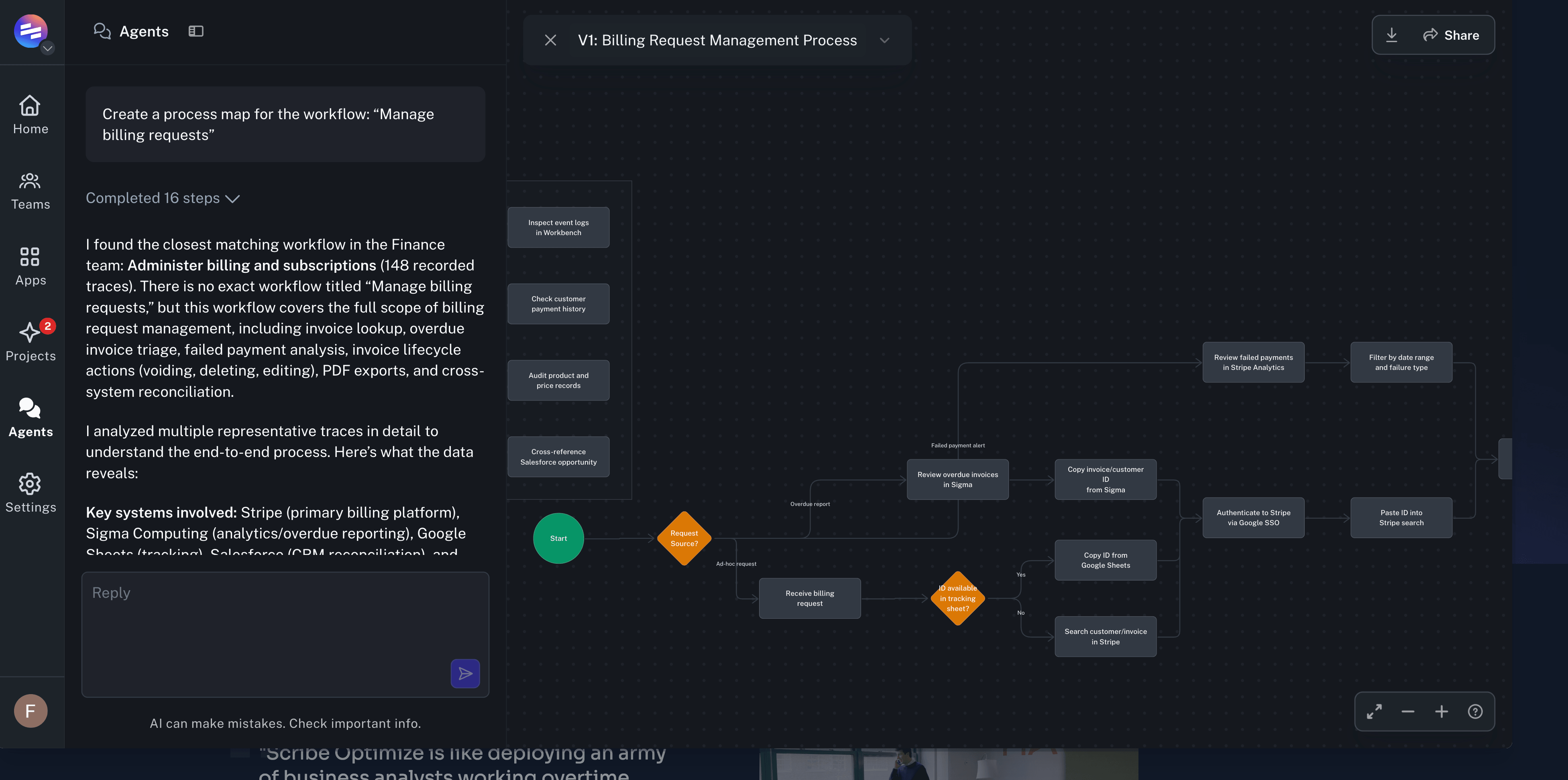Select Agents in the sidebar

pos(31,417)
